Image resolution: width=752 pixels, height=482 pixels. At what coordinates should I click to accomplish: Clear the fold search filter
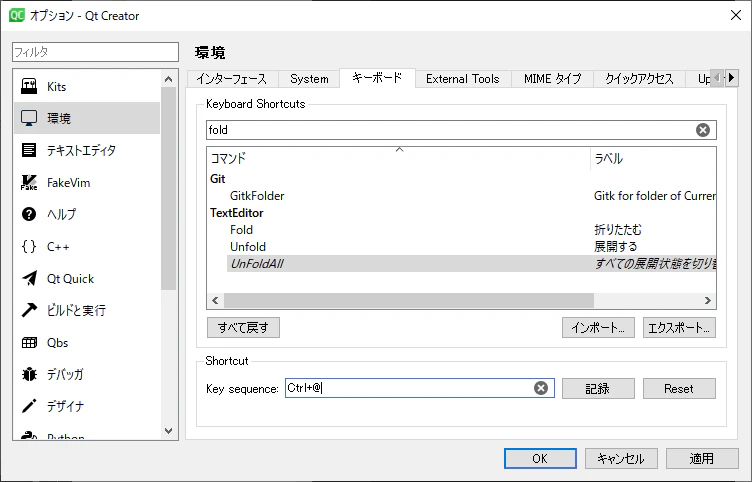[x=703, y=130]
